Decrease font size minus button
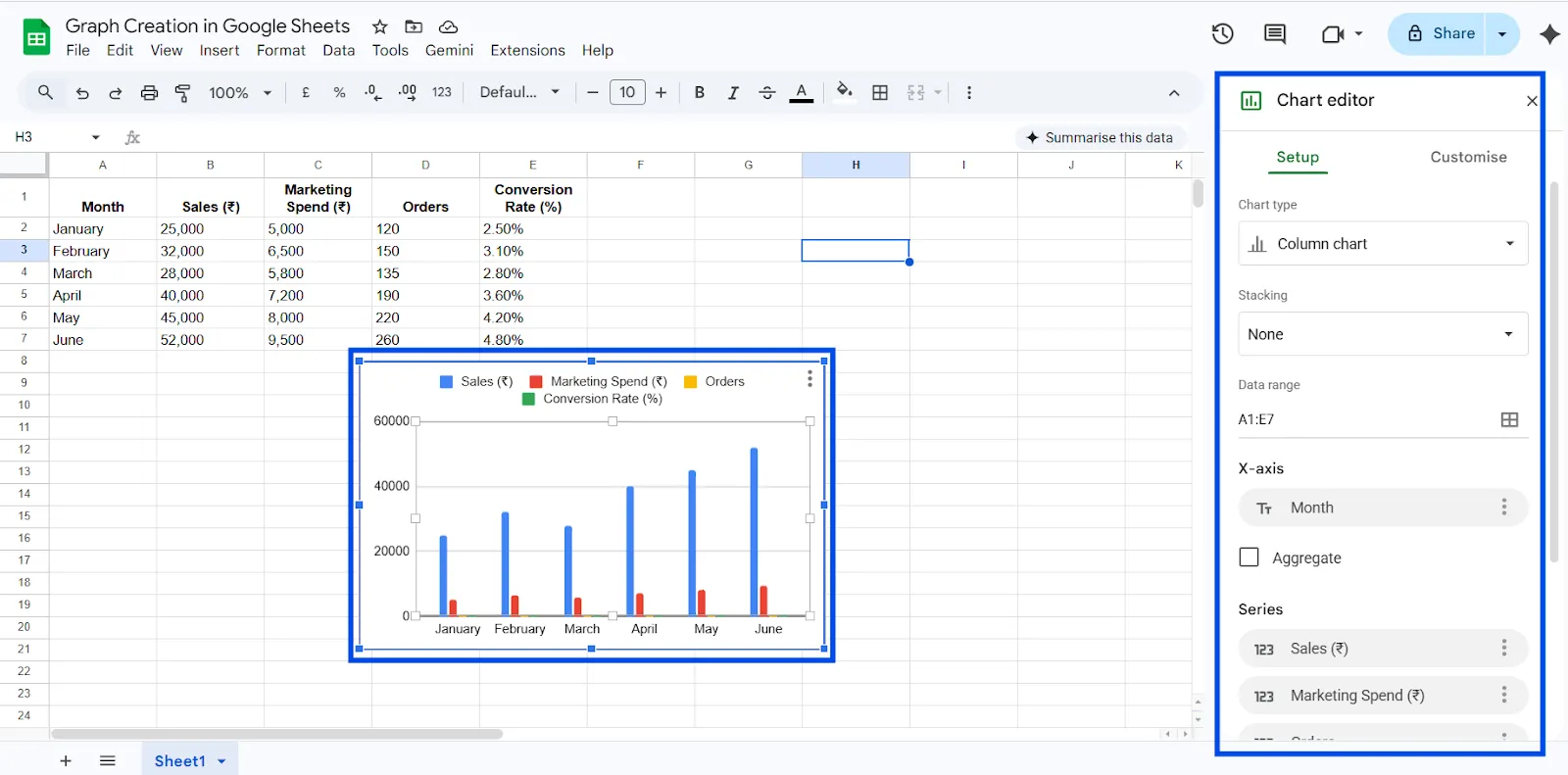Viewport: 1568px width, 775px height. click(x=592, y=92)
